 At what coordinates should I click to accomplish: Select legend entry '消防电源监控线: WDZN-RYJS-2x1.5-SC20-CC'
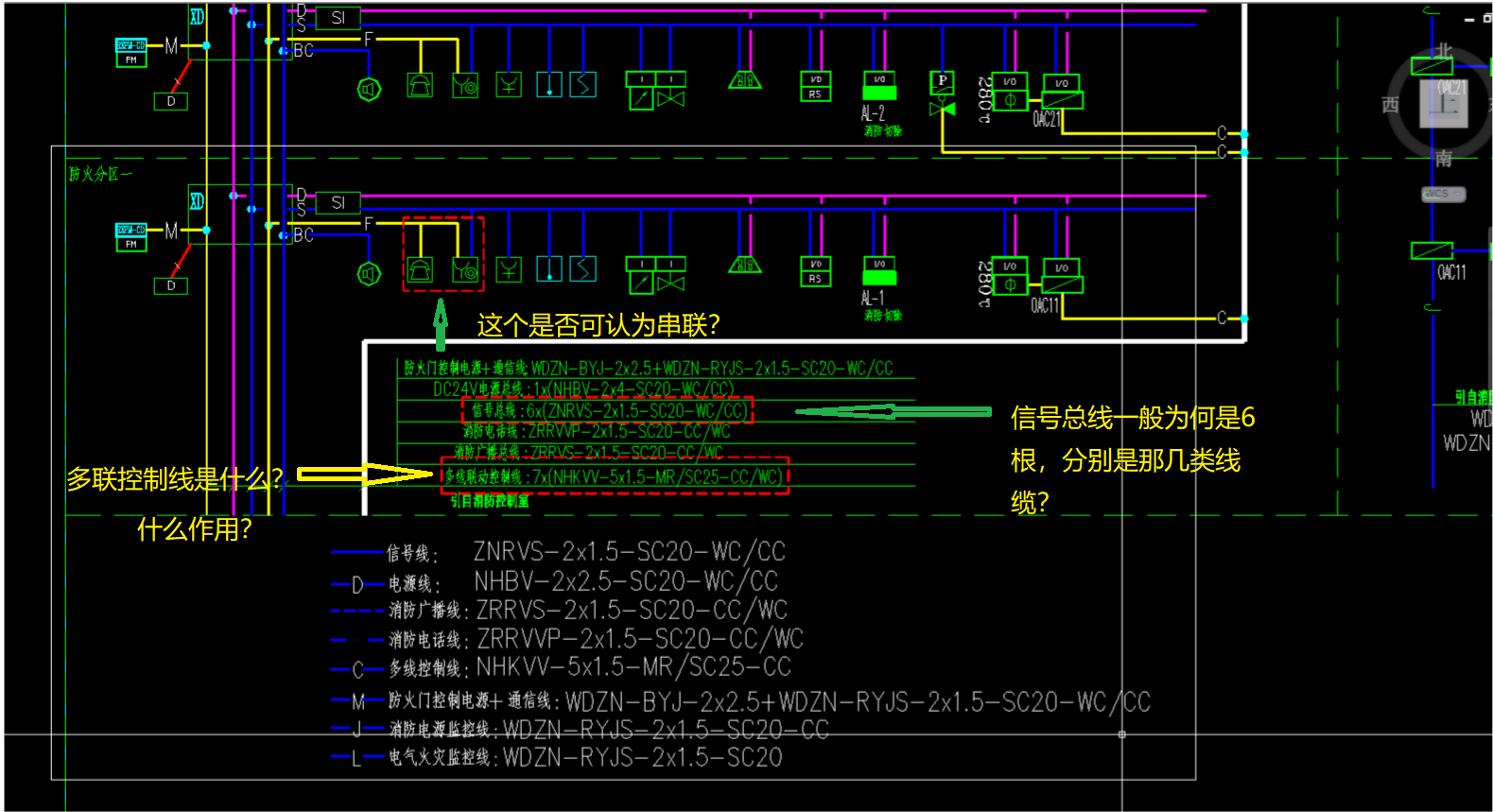[580, 730]
